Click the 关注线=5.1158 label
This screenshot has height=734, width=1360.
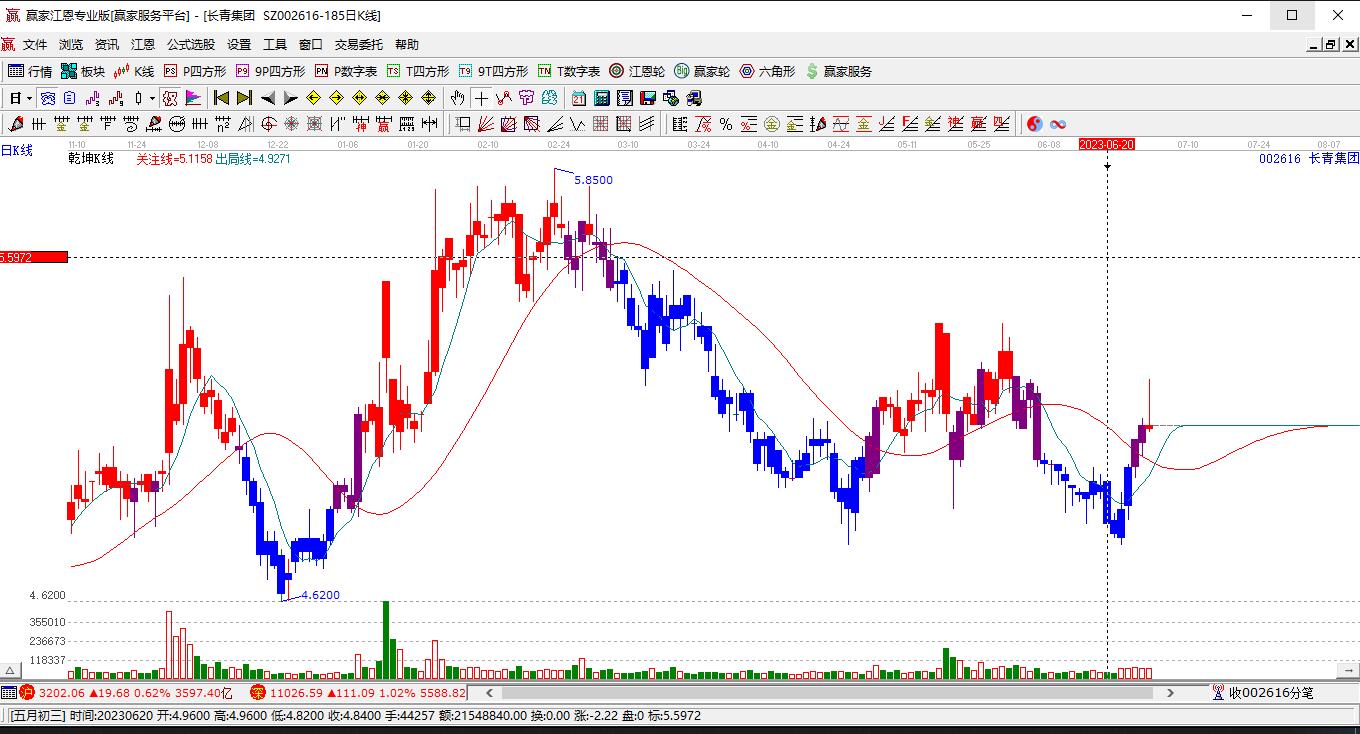[174, 158]
